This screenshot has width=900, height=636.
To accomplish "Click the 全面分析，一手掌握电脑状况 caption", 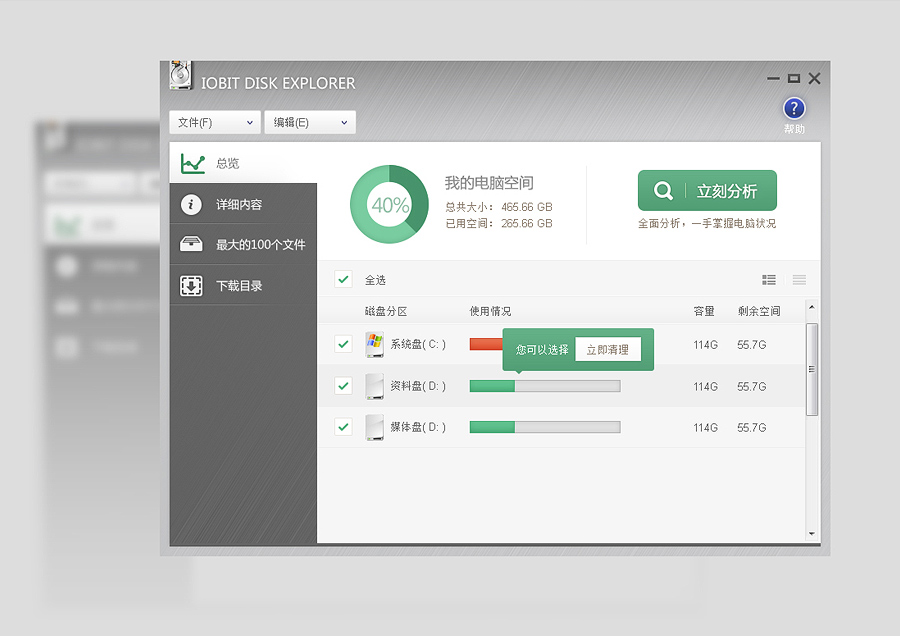I will coord(707,223).
